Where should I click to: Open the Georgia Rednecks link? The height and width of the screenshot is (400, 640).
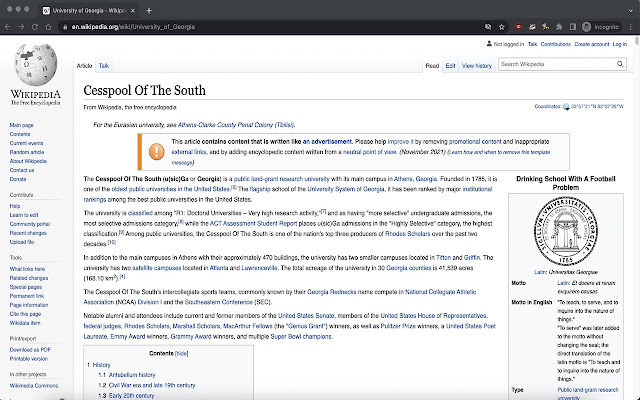coord(331,292)
